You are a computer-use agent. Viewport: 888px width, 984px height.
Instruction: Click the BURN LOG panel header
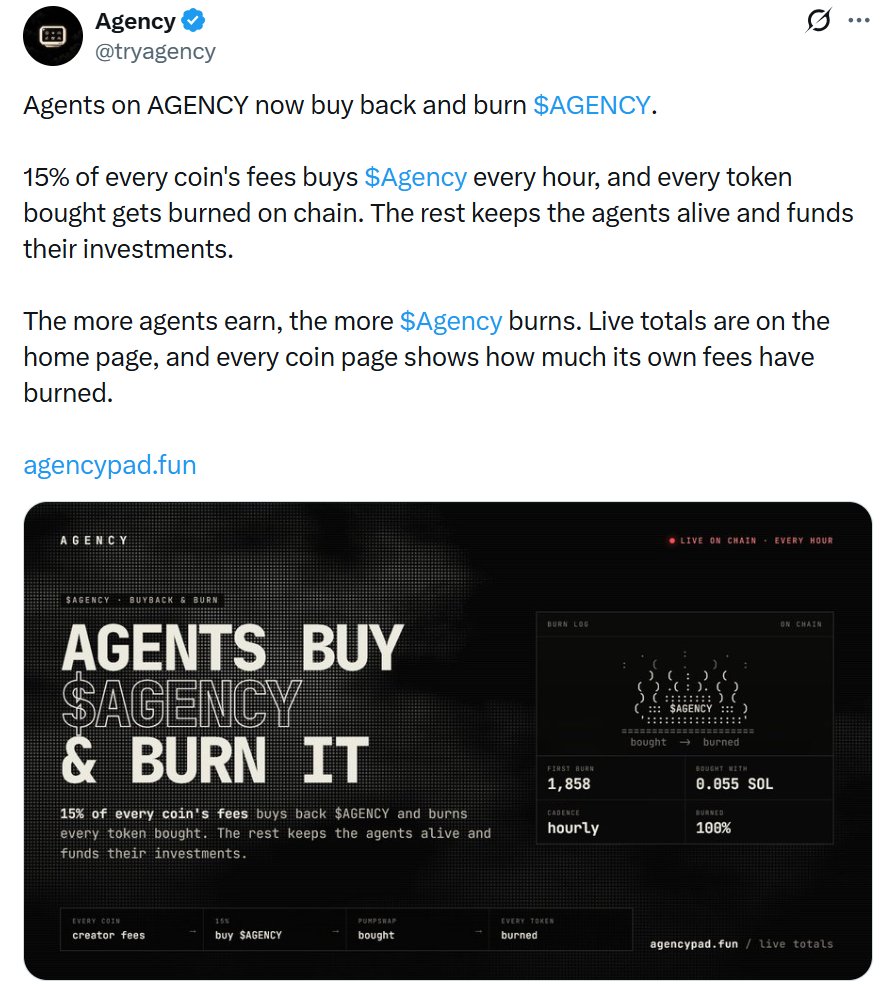coord(685,624)
